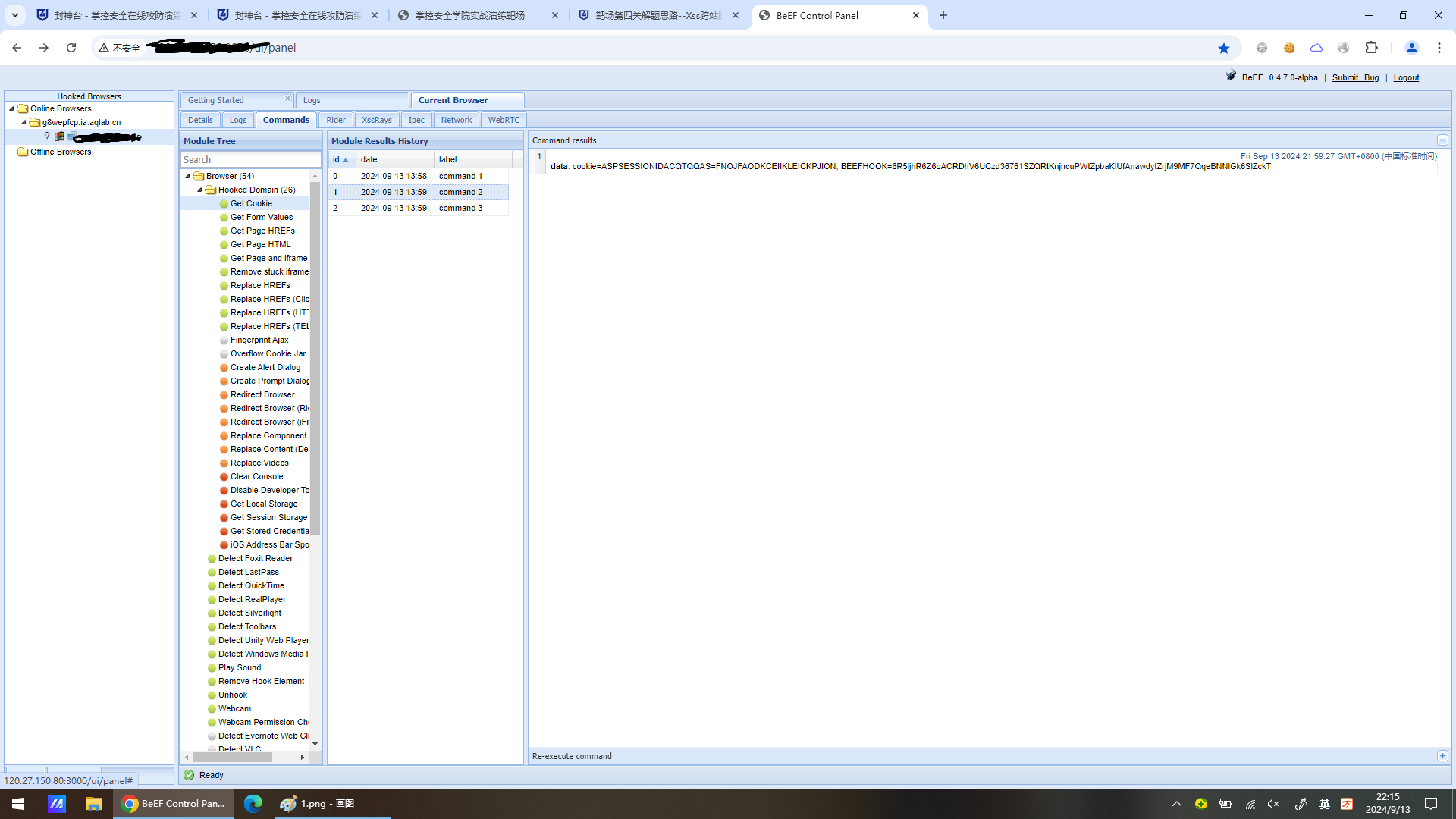Bookmark page with the star icon

click(1223, 48)
